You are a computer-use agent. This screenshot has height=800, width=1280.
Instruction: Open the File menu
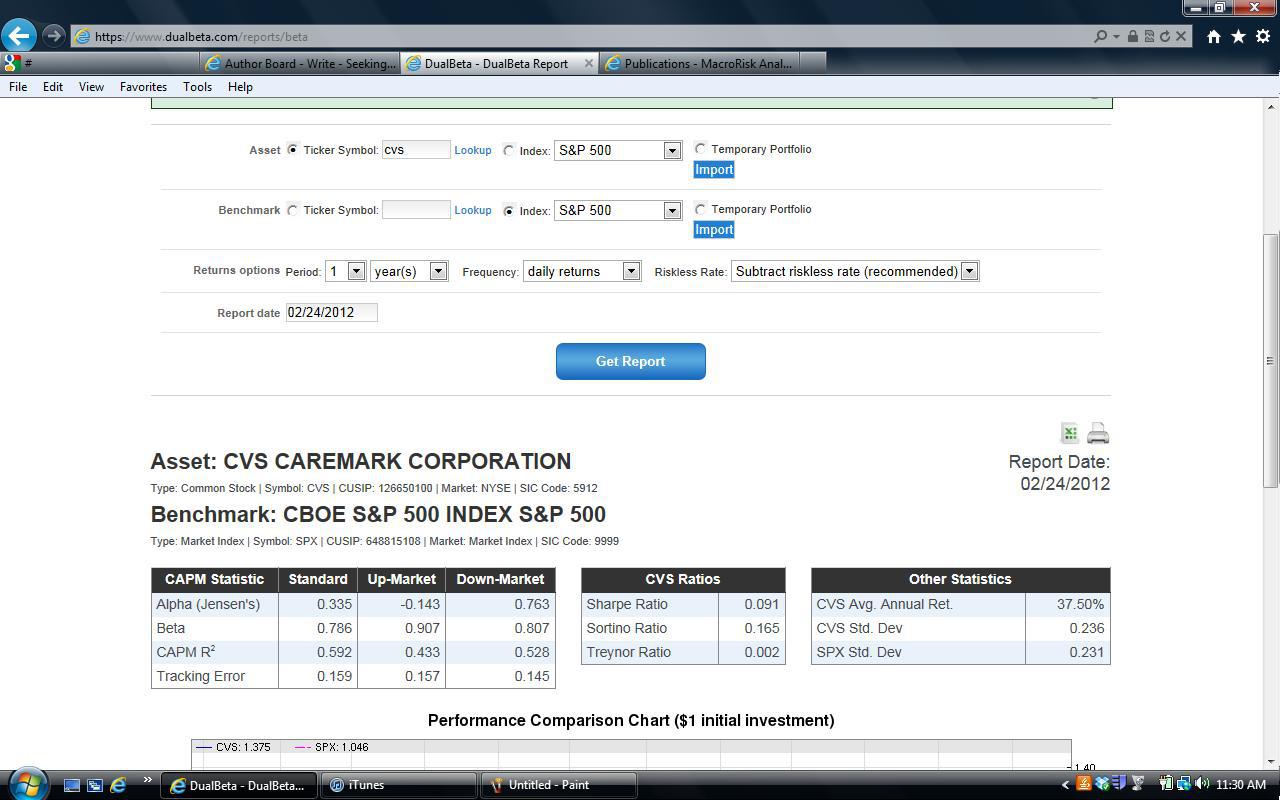(x=18, y=87)
